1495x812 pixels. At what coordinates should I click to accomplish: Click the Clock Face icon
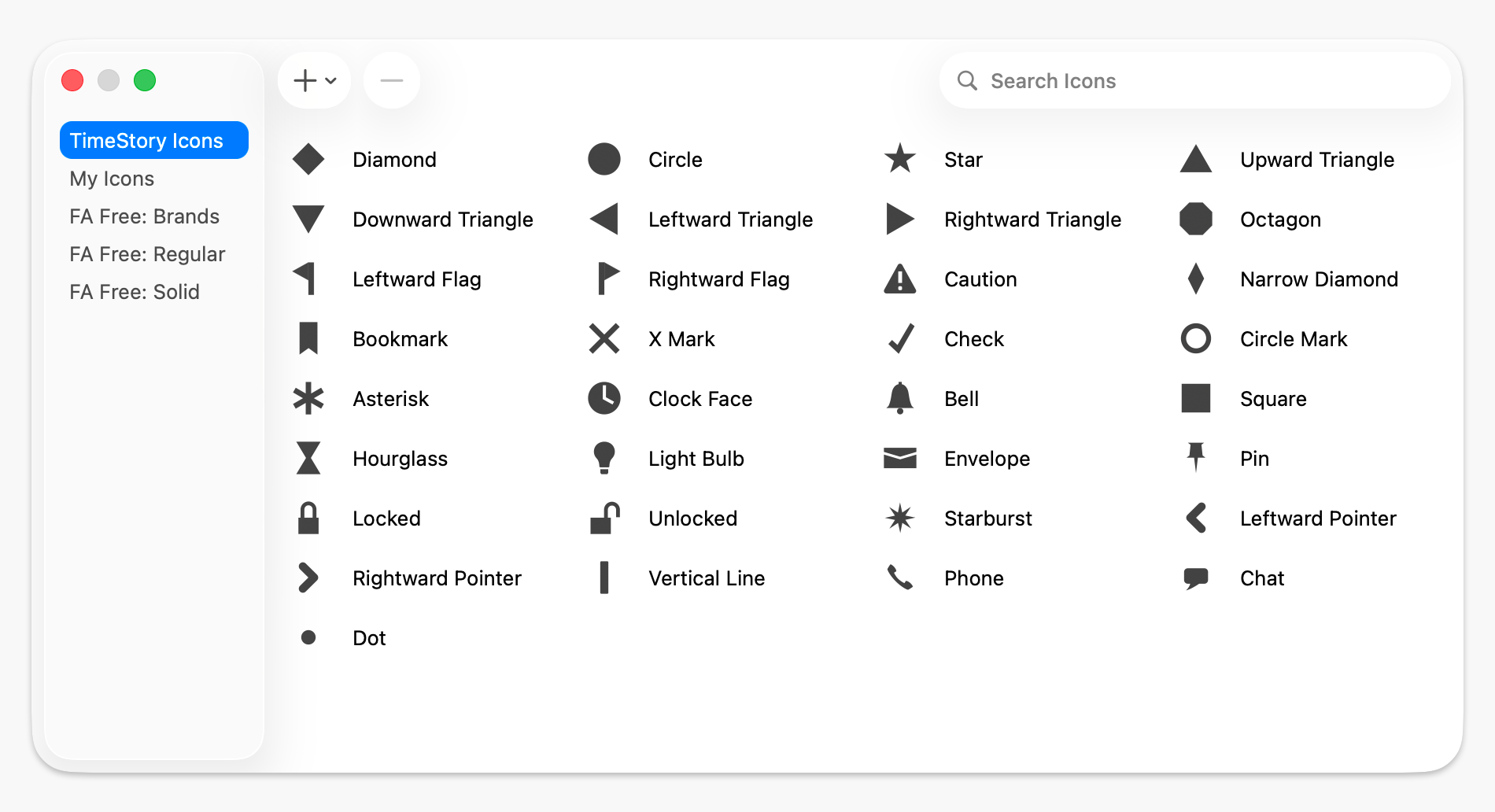click(x=604, y=398)
